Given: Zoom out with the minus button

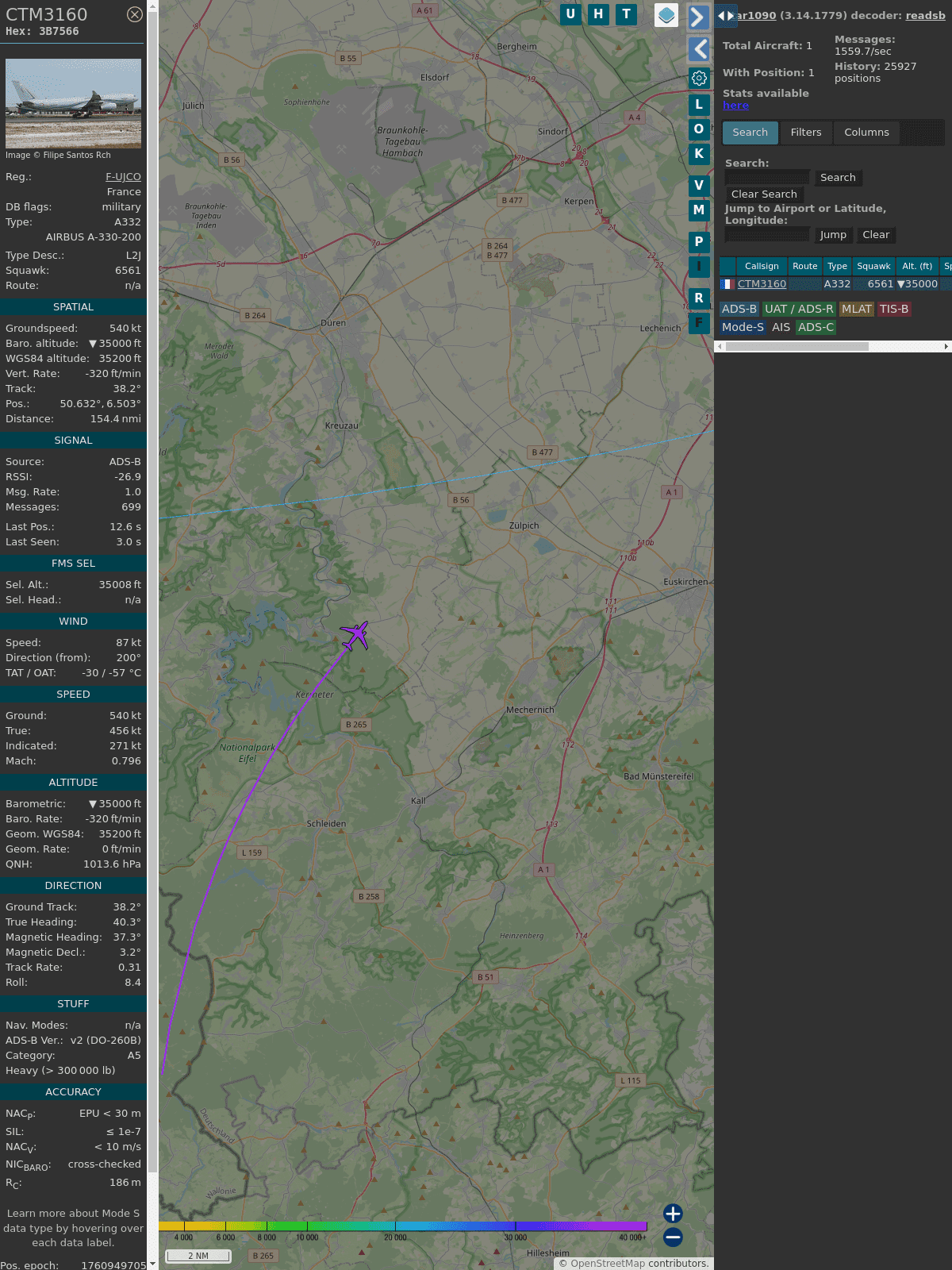Looking at the screenshot, I should [x=673, y=1237].
